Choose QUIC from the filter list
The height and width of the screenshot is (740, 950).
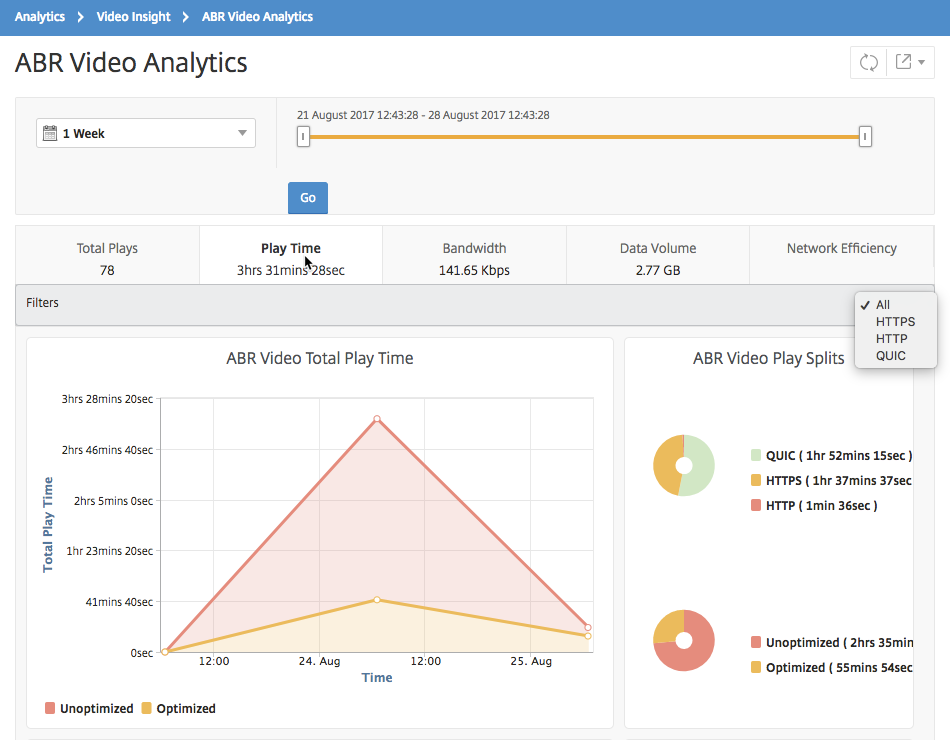point(891,356)
